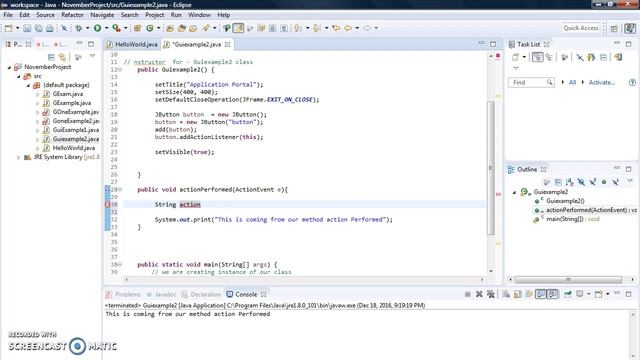The image size is (640, 360).
Task: Click the green New Java Class icon
Action: click(150, 28)
